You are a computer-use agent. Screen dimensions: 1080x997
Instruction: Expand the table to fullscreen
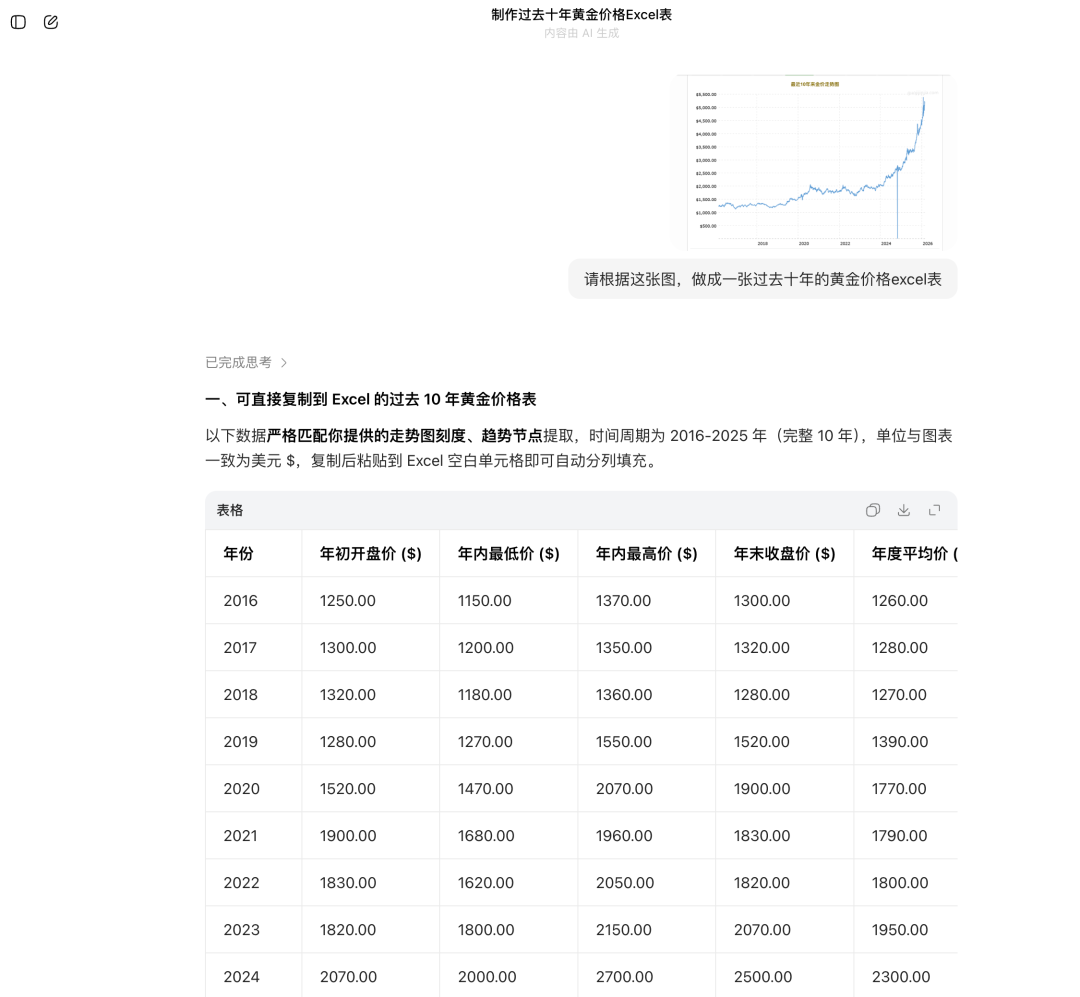(x=934, y=510)
